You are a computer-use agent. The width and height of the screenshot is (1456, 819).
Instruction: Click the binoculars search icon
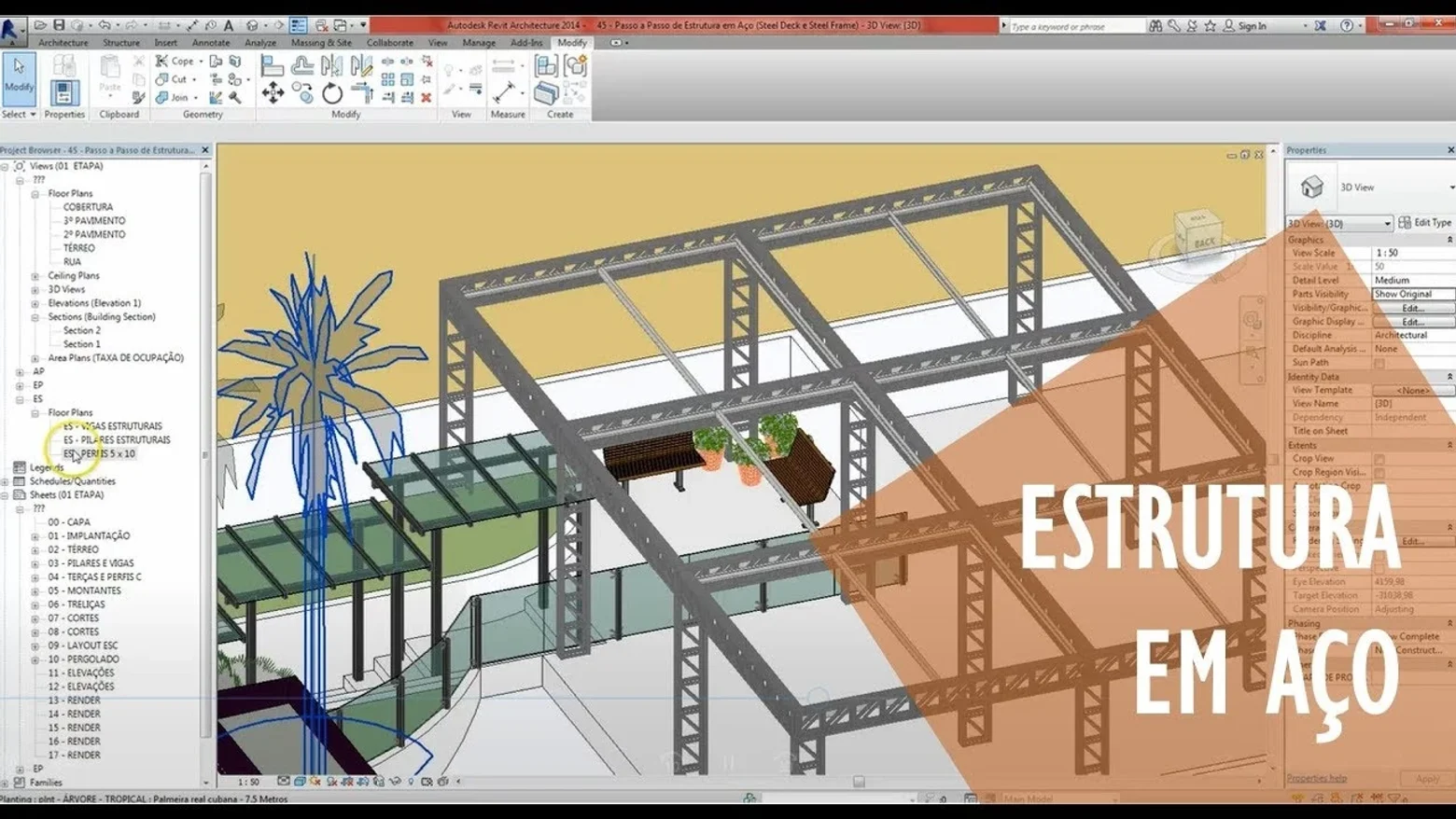[x=1155, y=25]
